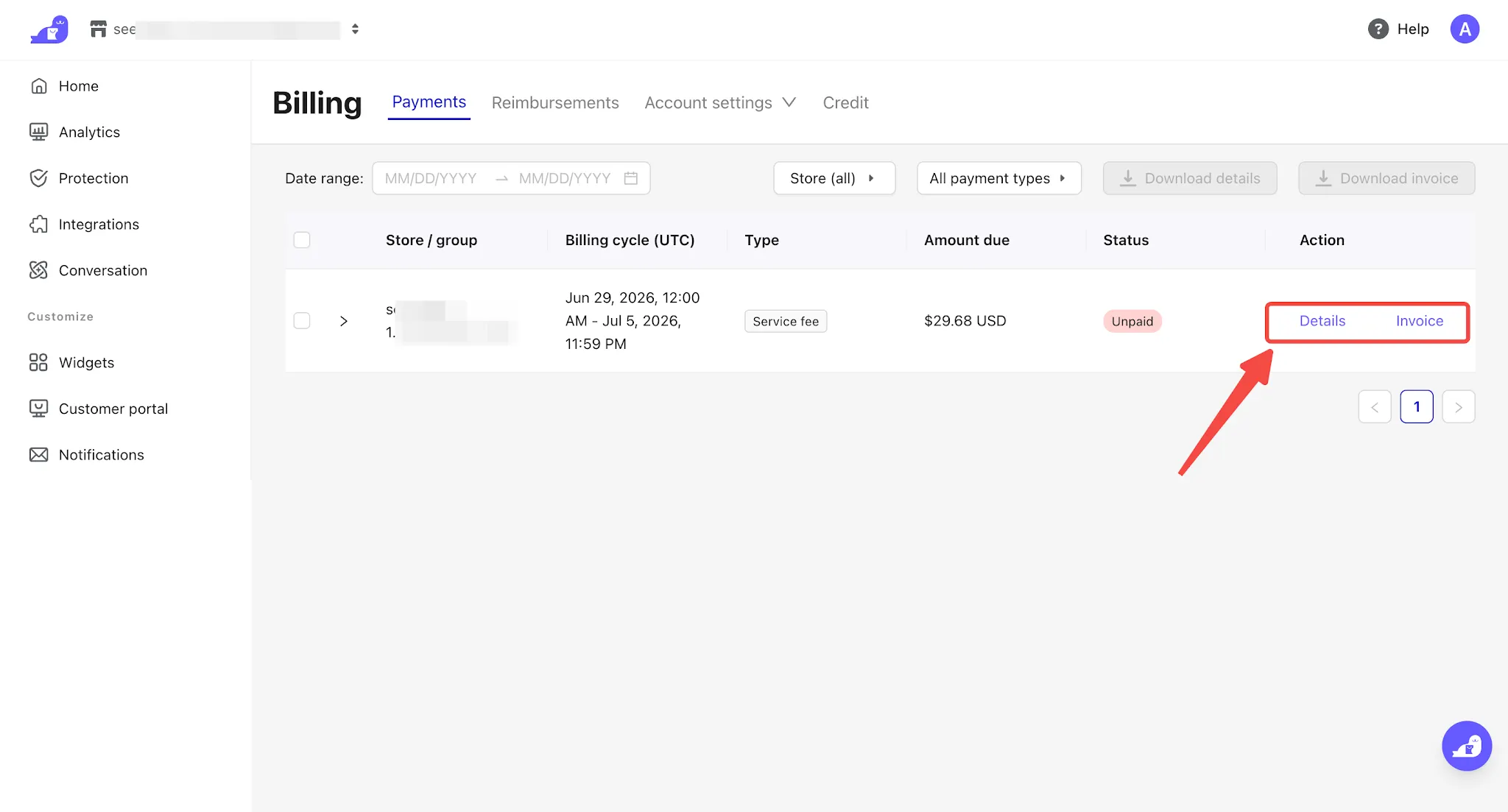Viewport: 1508px width, 812px height.
Task: Go to the previous results page
Action: pos(1375,407)
